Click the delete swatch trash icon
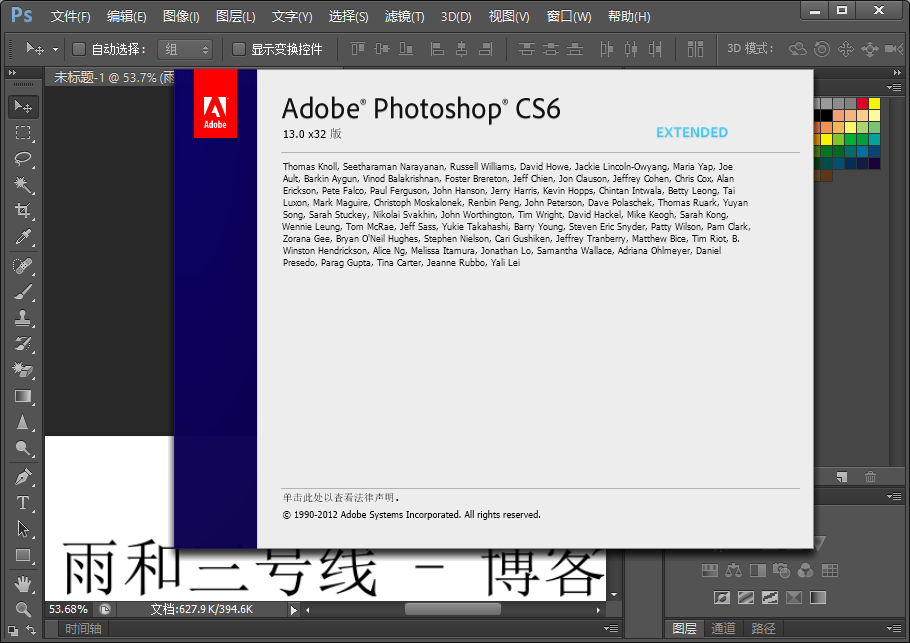Screen dimensions: 910x643 pos(871,477)
